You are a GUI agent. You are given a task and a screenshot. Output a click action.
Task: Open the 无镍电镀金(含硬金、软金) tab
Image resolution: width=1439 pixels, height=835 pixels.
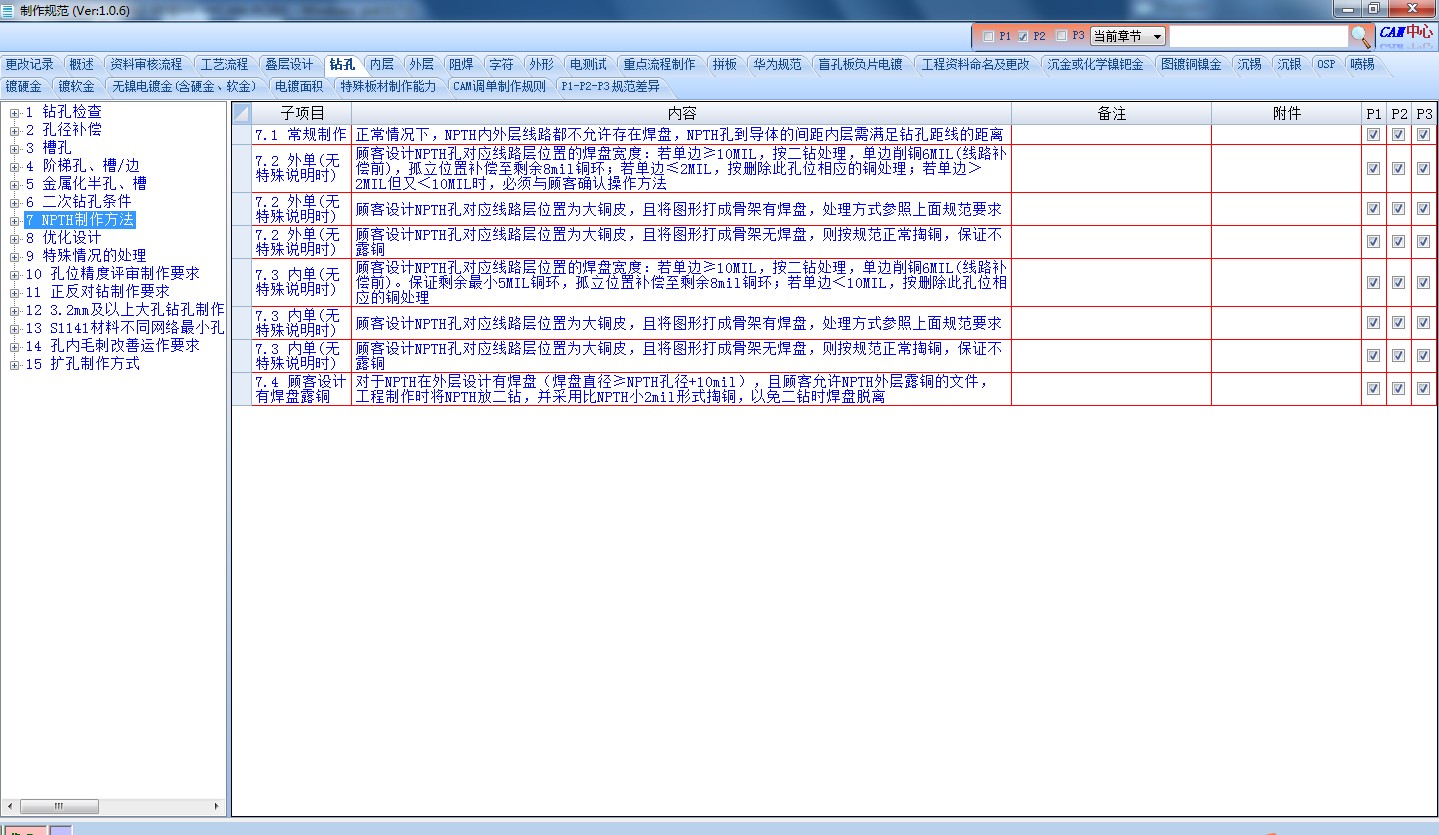click(x=183, y=86)
